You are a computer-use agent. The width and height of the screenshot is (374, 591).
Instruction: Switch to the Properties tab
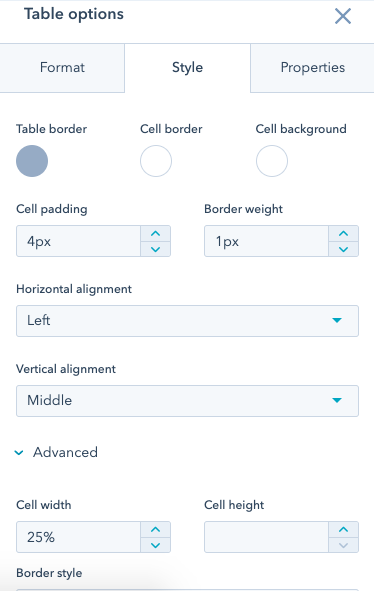[312, 68]
